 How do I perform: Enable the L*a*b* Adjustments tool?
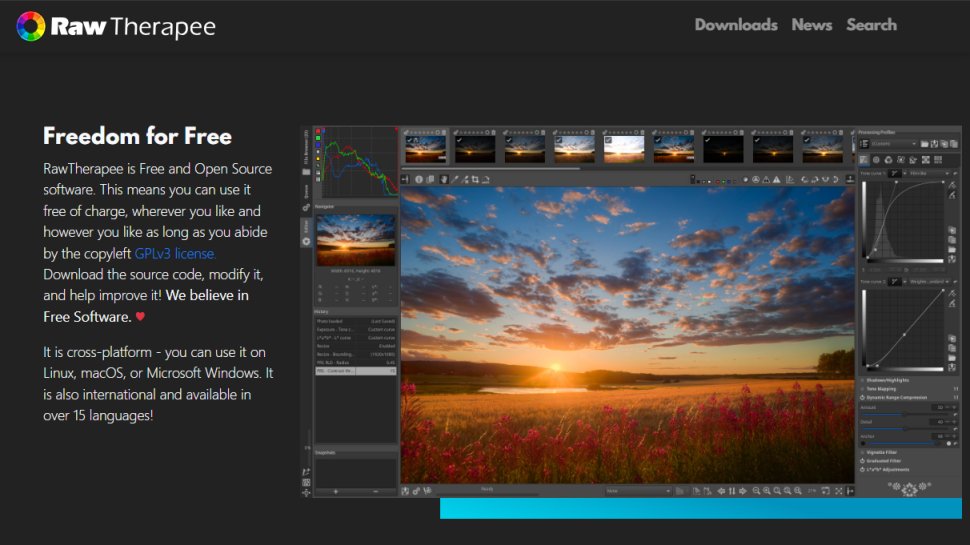click(x=862, y=470)
